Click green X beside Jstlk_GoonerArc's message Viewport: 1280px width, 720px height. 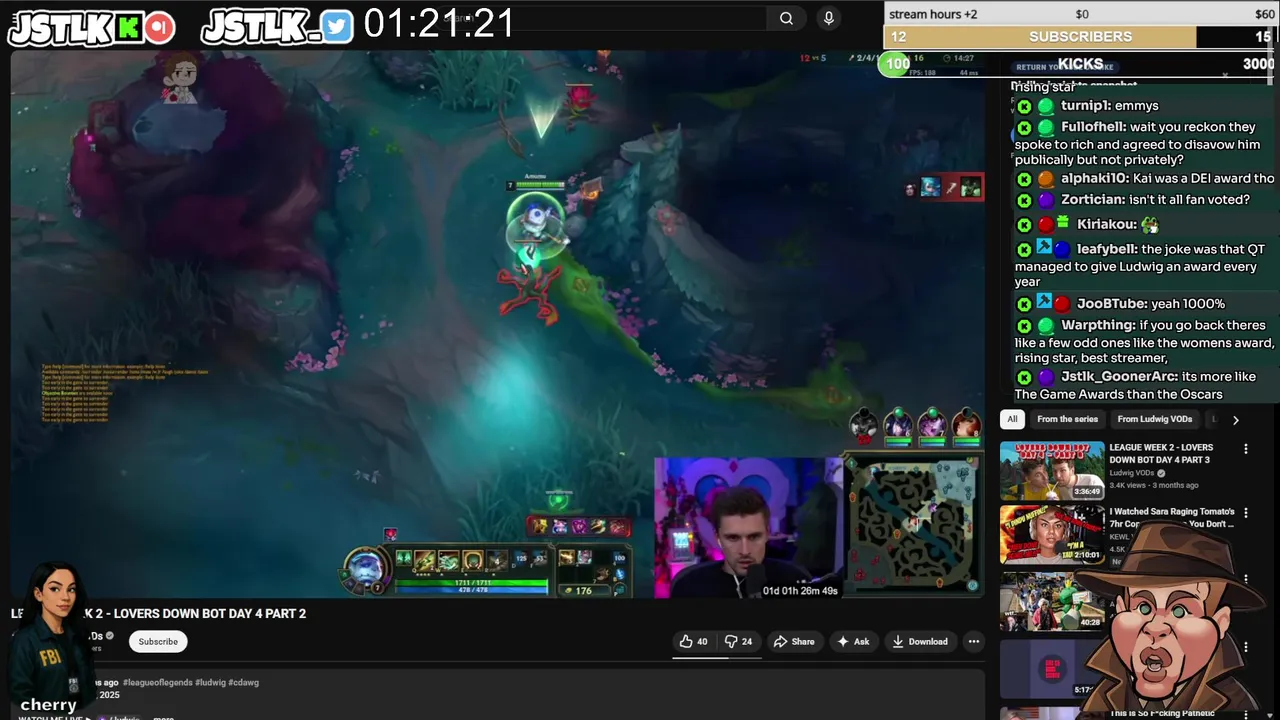[x=1024, y=378]
